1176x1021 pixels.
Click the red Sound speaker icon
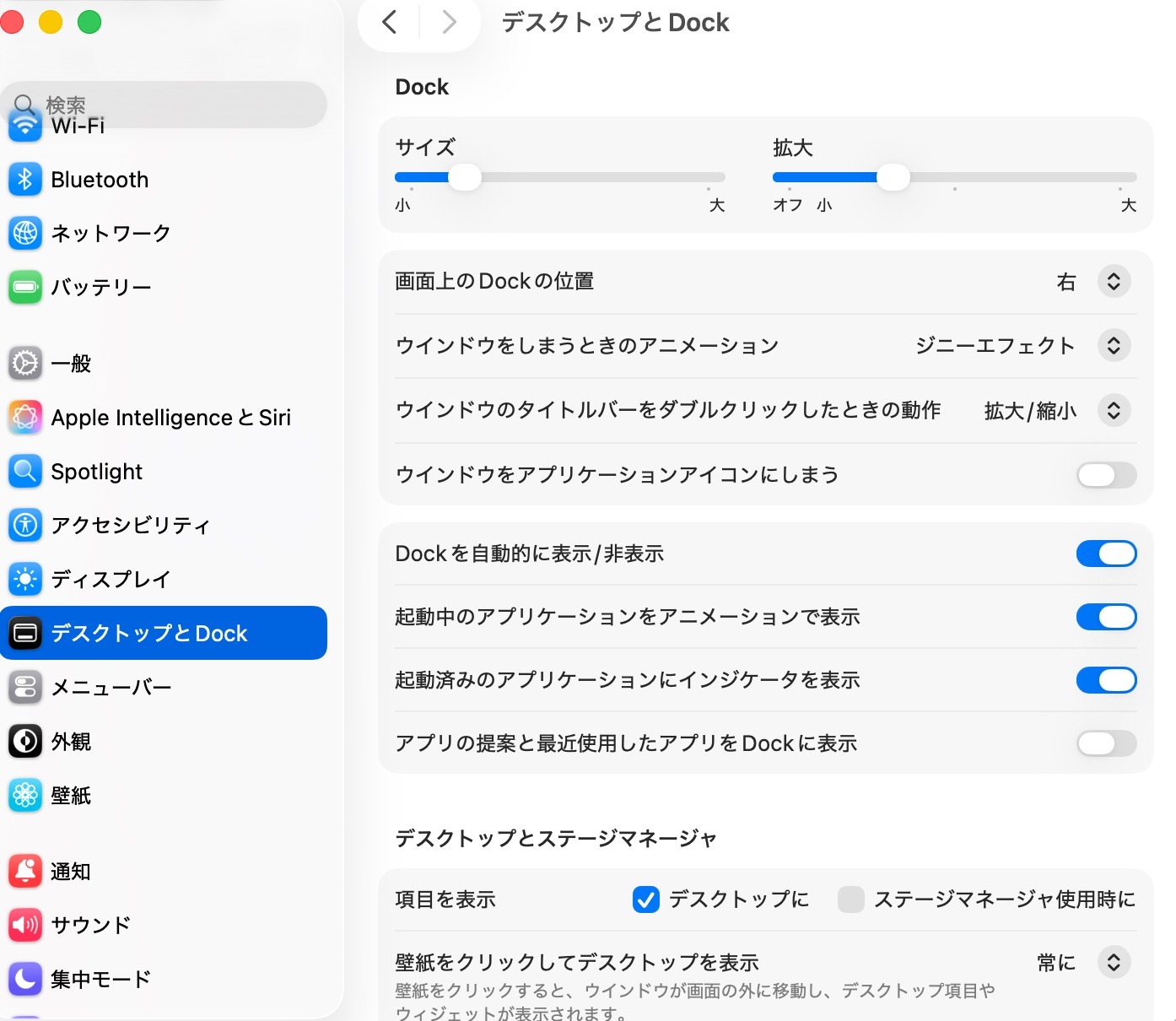(25, 926)
